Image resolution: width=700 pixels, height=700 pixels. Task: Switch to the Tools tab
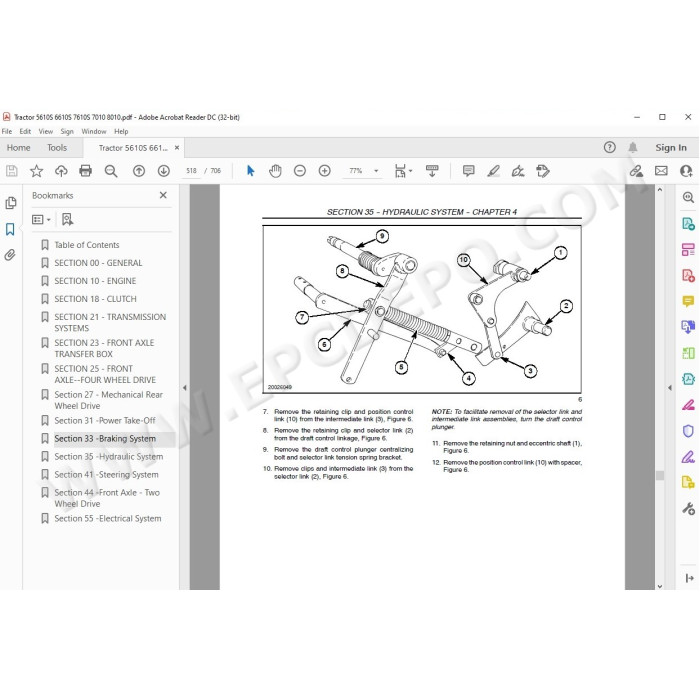[x=57, y=148]
